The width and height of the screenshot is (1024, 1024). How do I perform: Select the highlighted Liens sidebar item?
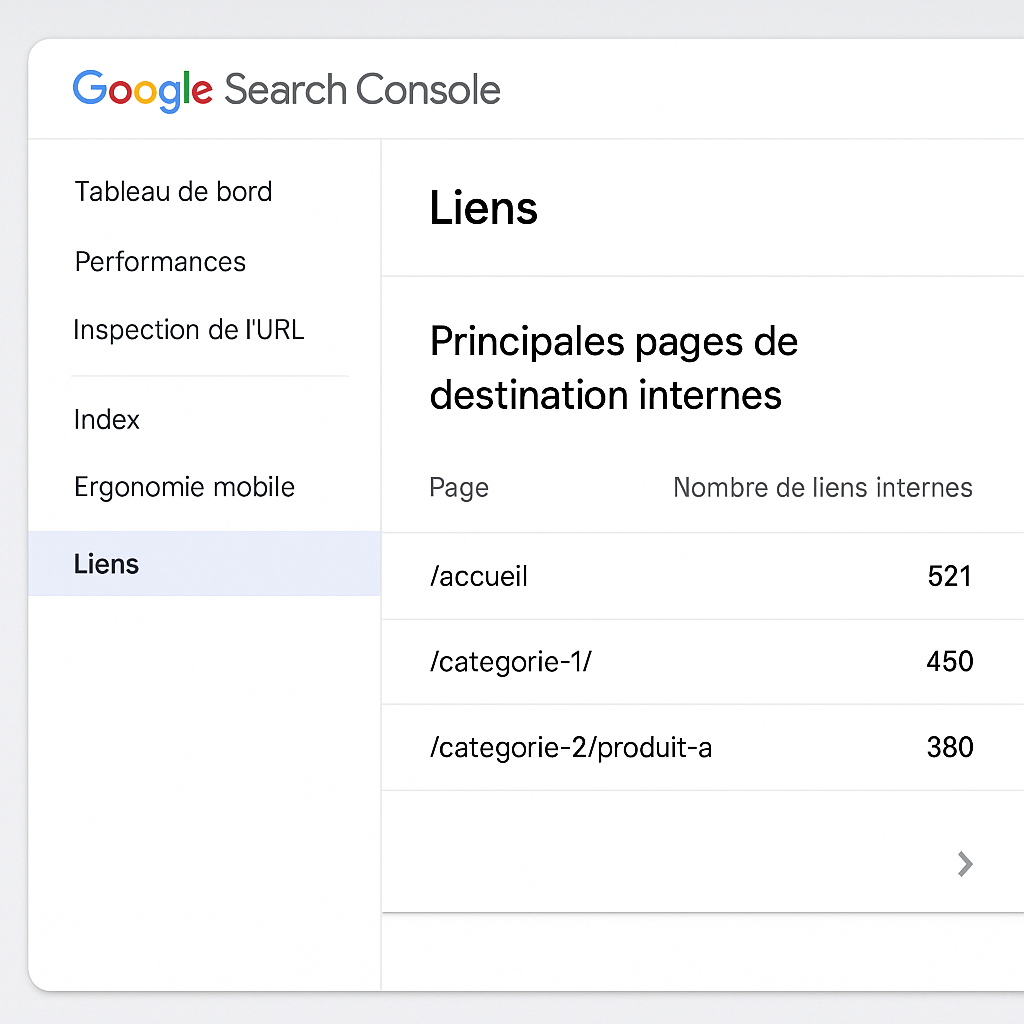(204, 564)
